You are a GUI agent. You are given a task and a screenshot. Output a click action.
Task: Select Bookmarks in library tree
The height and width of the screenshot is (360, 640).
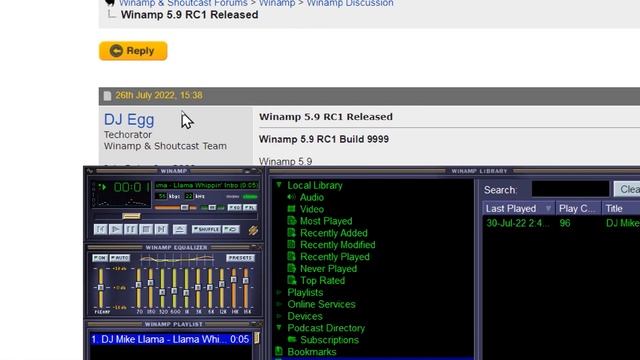pos(312,351)
